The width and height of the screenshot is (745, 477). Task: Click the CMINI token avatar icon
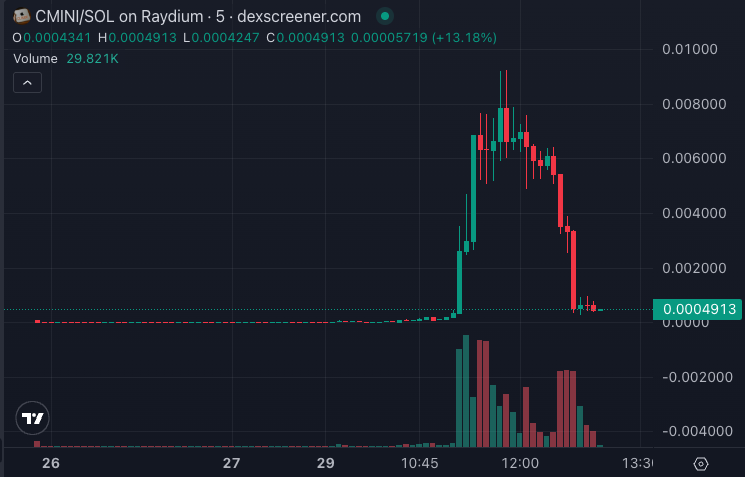21,16
